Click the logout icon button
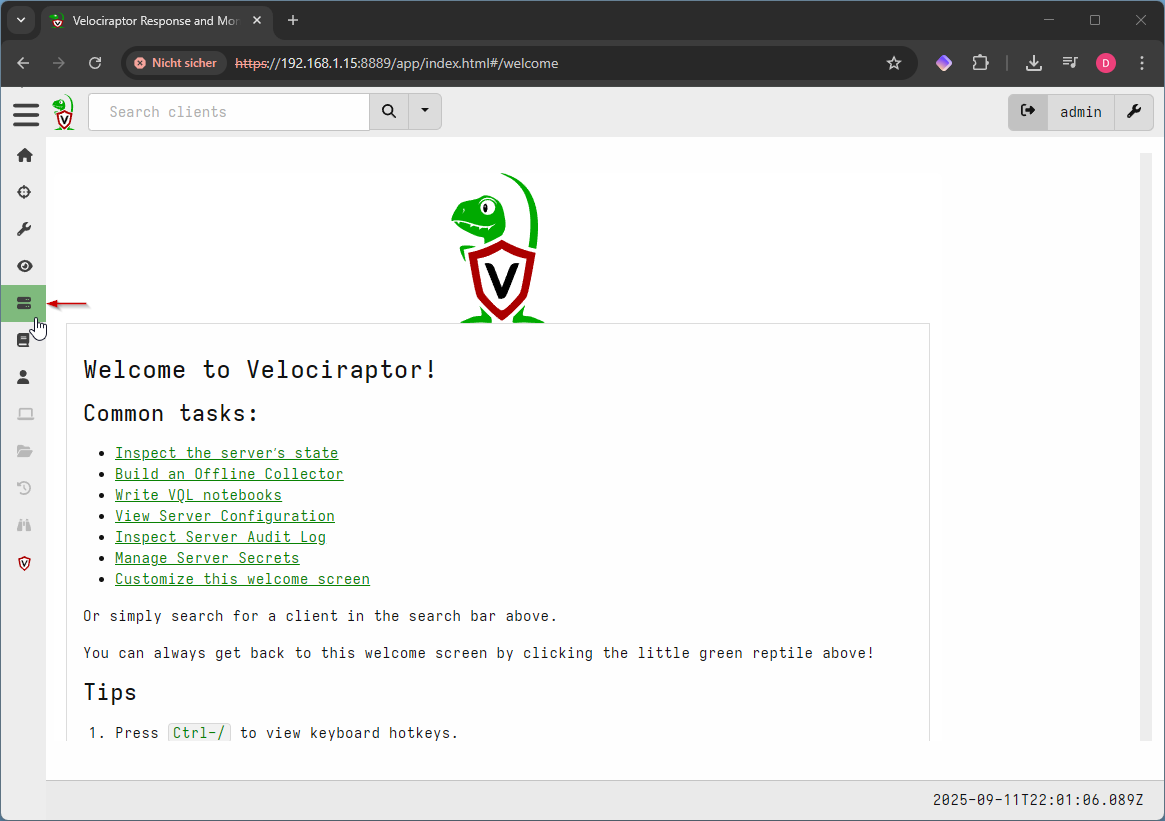The image size is (1165, 821). click(x=1028, y=111)
